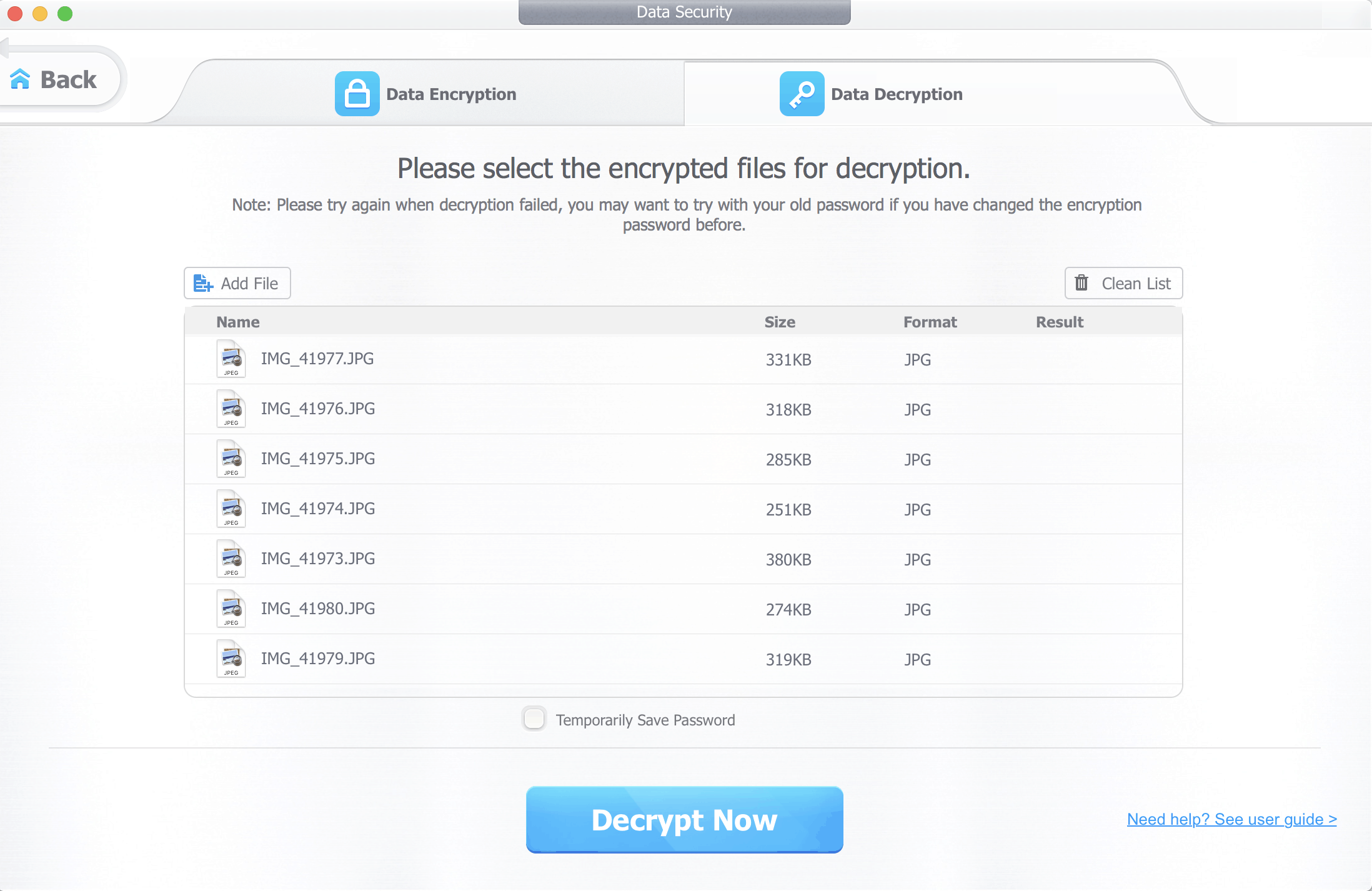Click the JPEG thumbnail for IMG_41973.JPG

pyautogui.click(x=231, y=558)
